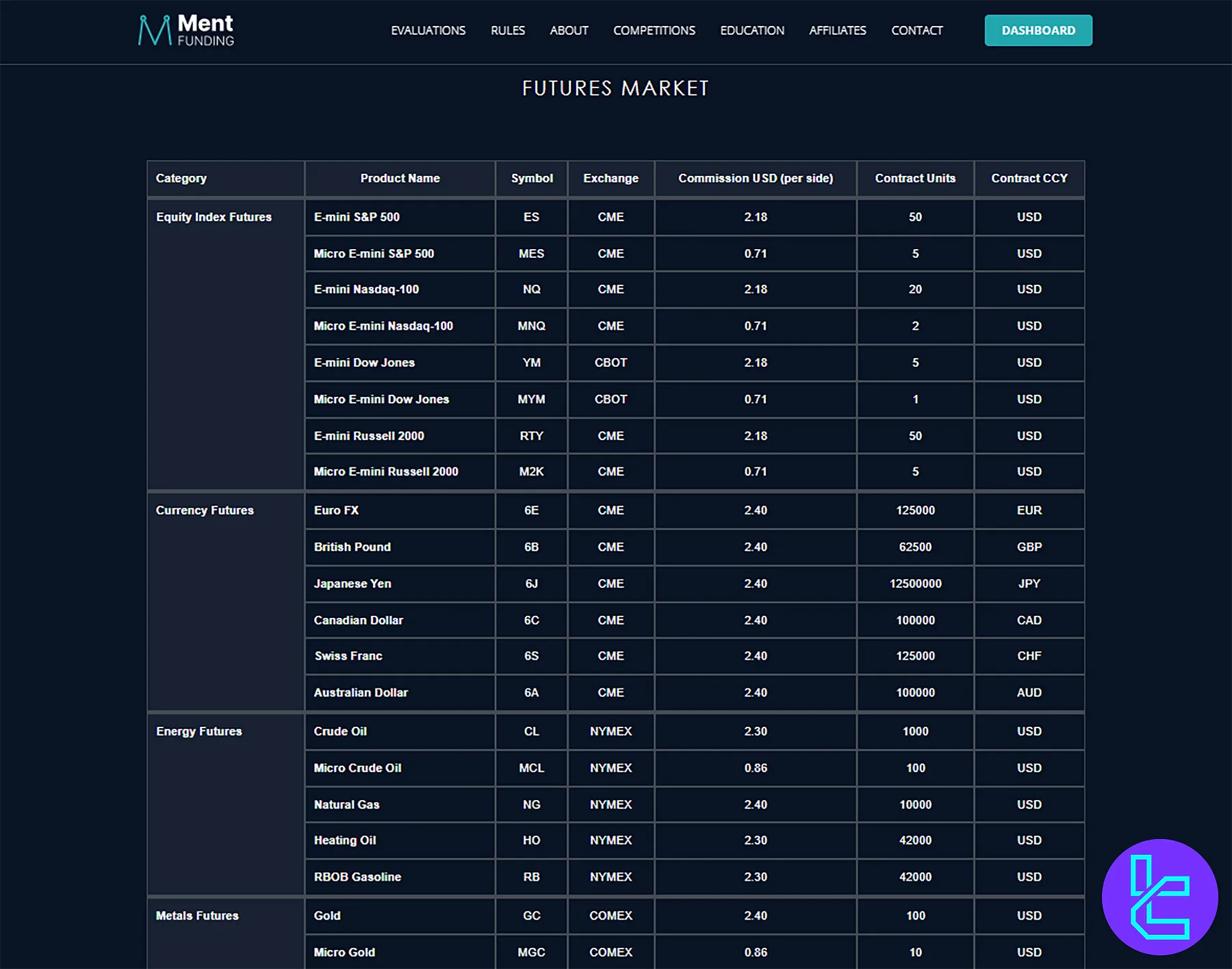Click the Micro Gold product name
This screenshot has width=1232, height=969.
pyautogui.click(x=344, y=953)
